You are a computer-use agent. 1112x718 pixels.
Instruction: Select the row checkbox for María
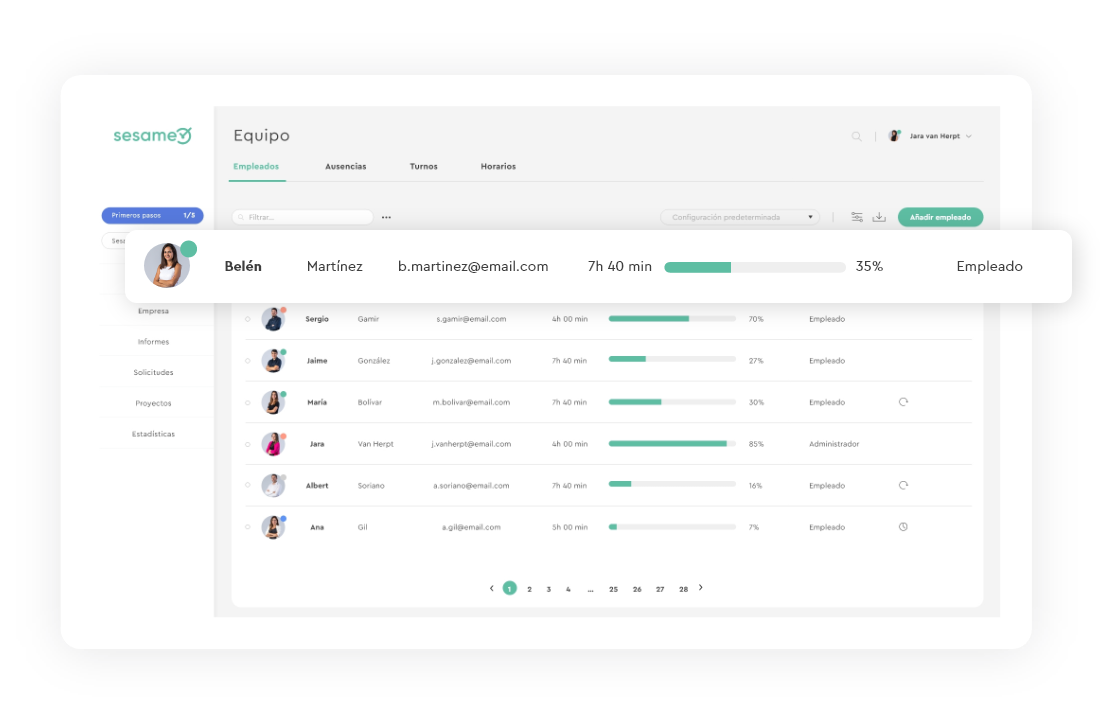pos(248,402)
